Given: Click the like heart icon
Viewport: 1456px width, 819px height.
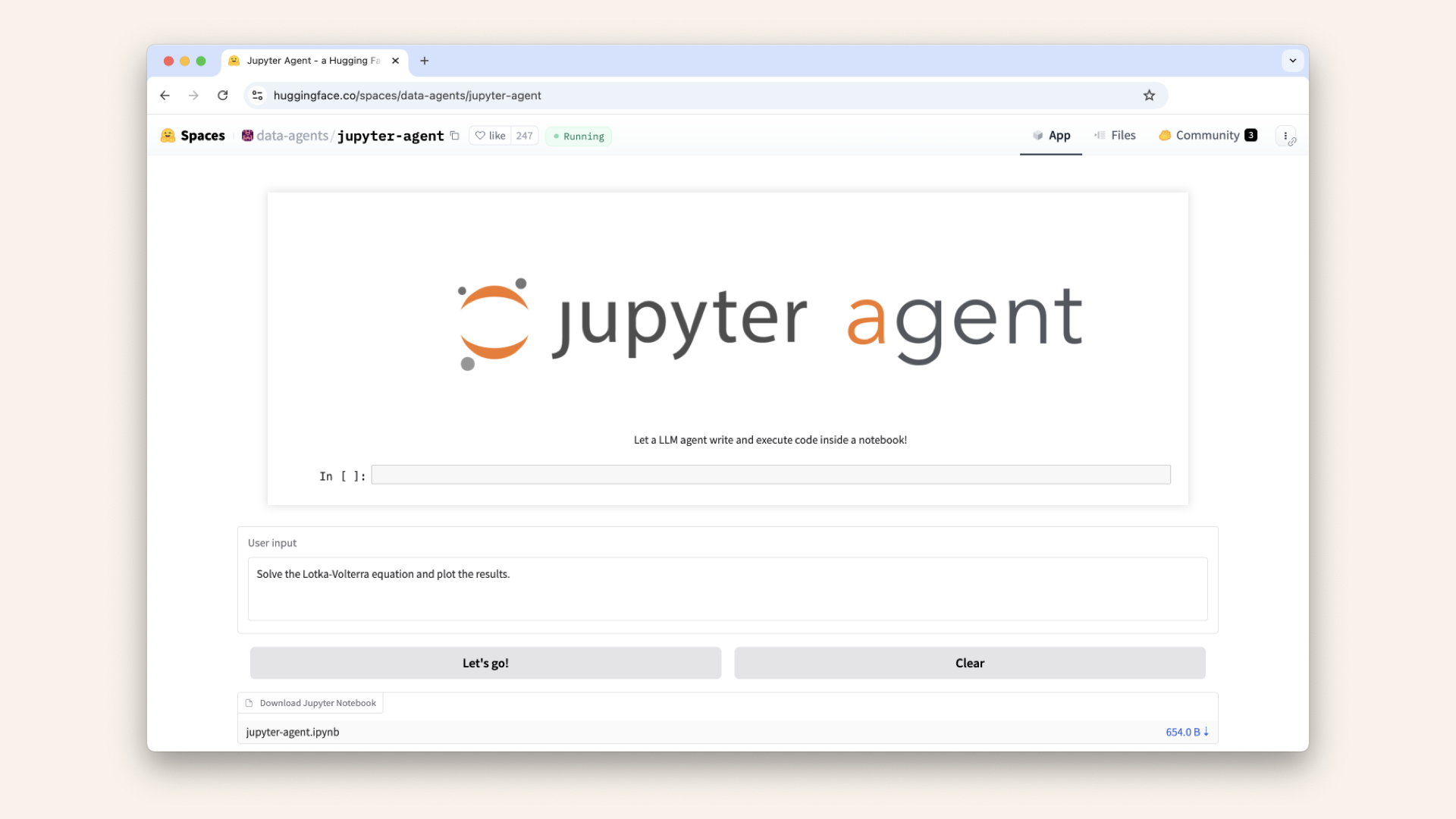Looking at the screenshot, I should pyautogui.click(x=480, y=135).
